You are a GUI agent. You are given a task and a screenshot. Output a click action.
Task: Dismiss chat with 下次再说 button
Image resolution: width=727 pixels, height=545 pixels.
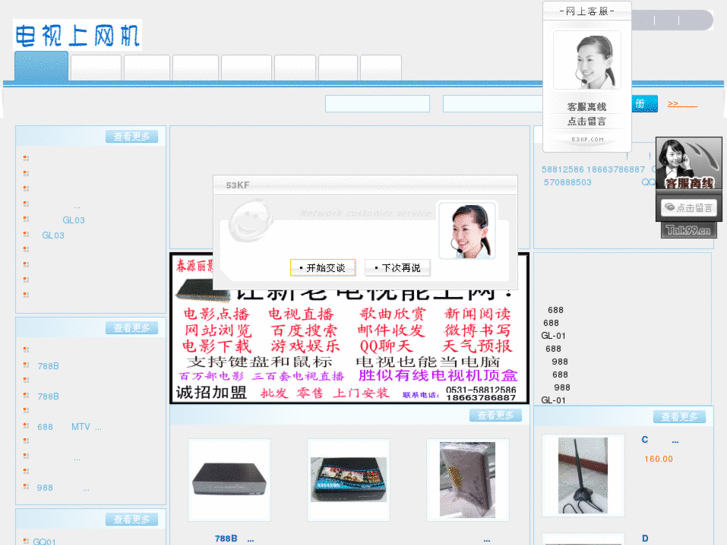(397, 268)
